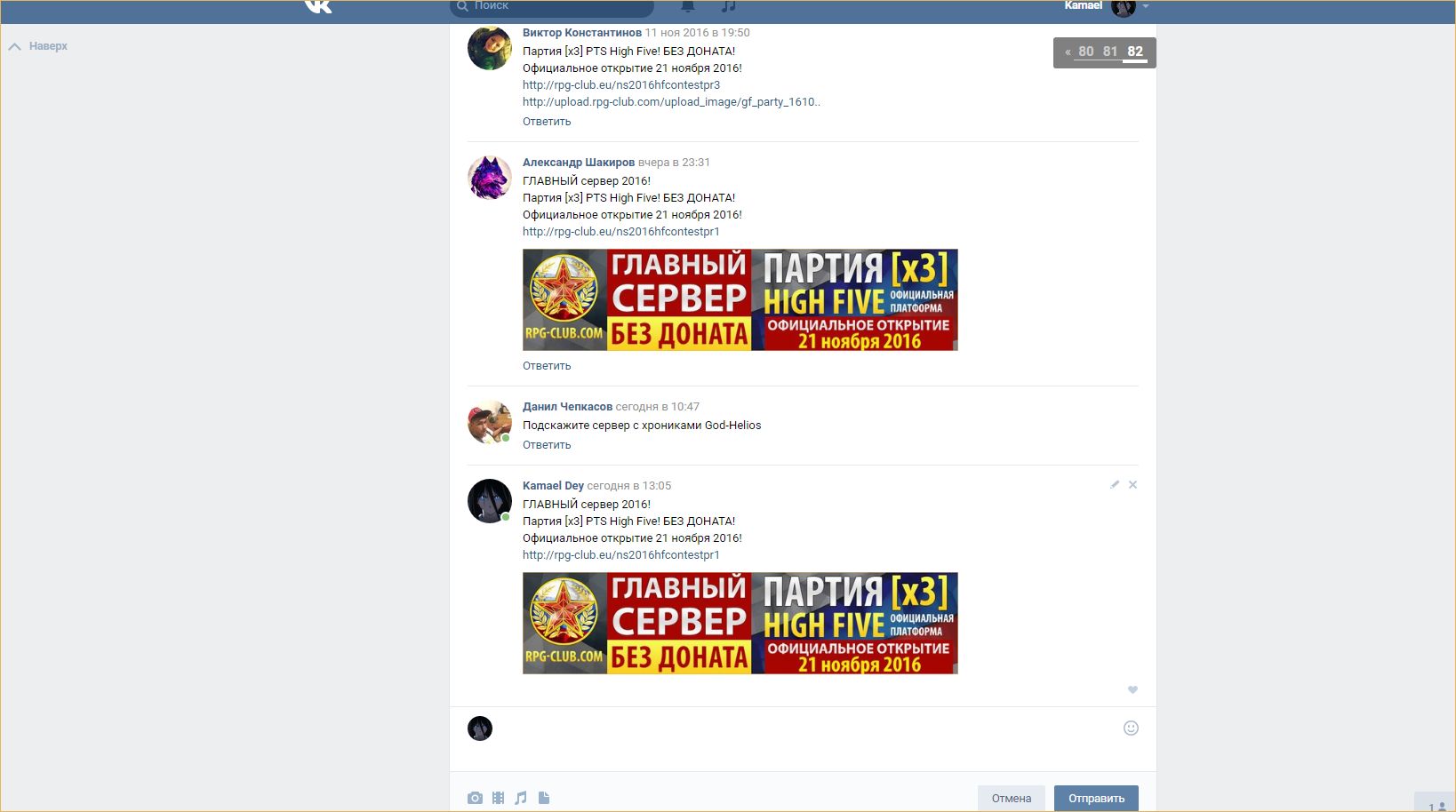Edit Kamael Dey's comment with the pencil icon

pyautogui.click(x=1115, y=485)
